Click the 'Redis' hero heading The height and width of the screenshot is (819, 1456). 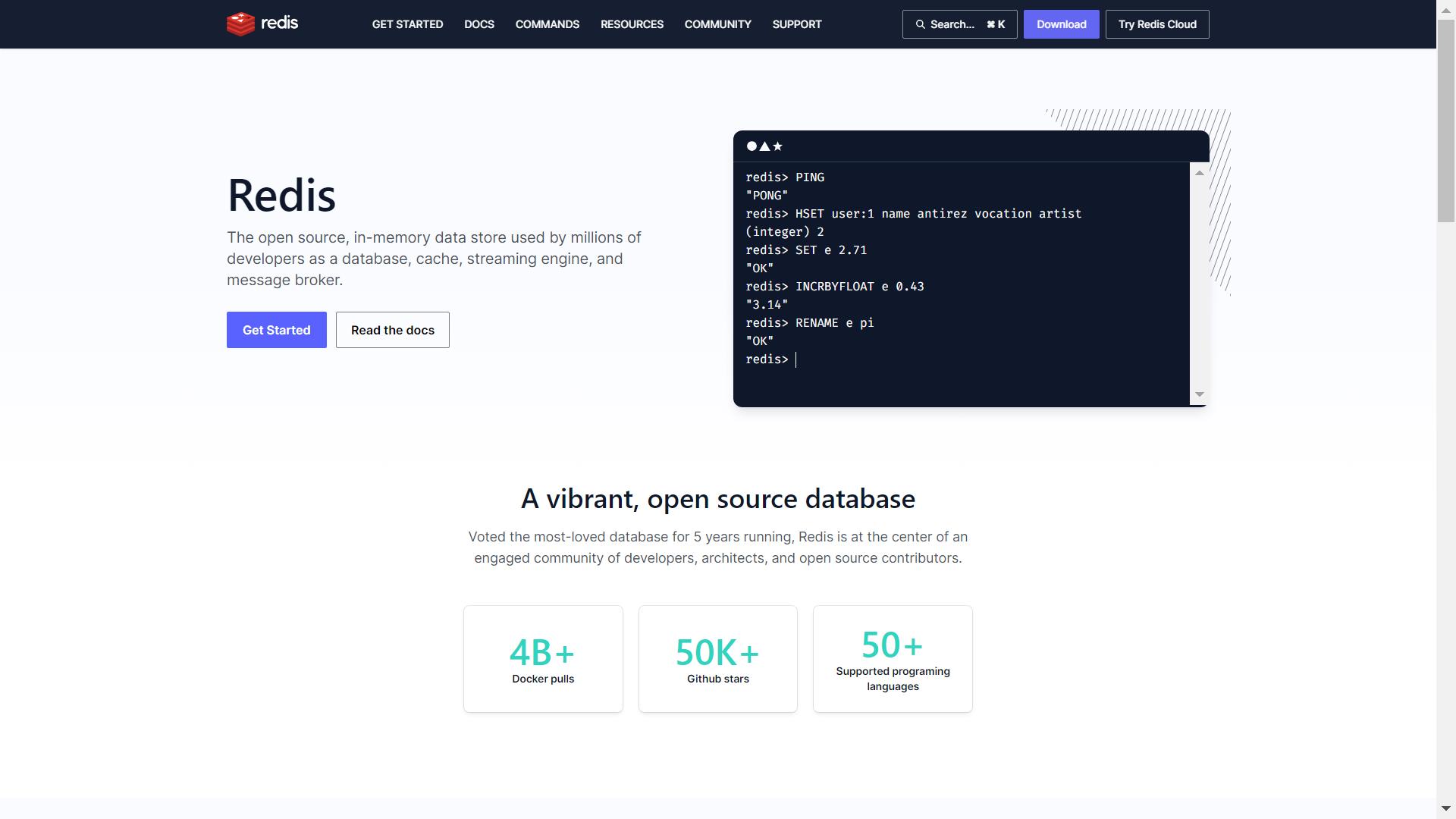click(x=281, y=196)
